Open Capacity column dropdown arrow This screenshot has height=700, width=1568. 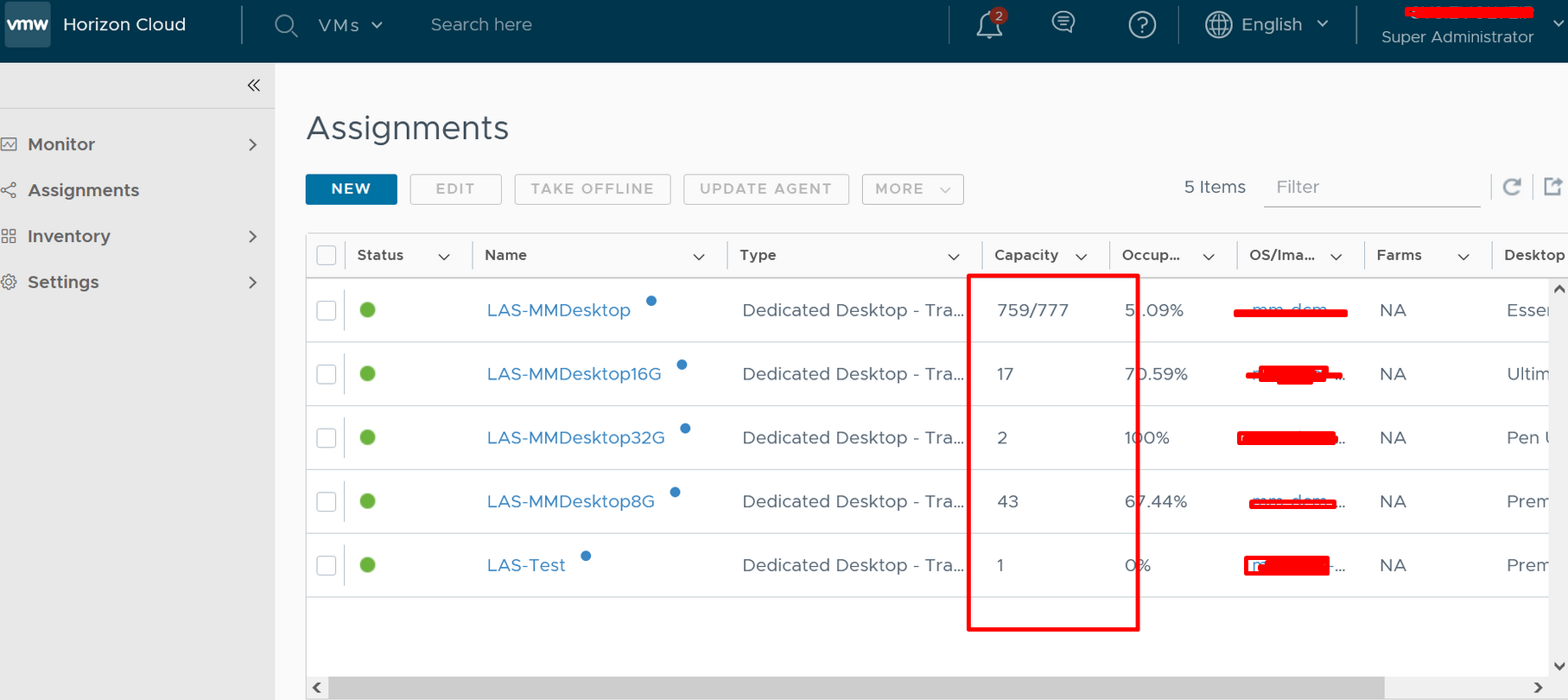coord(1081,257)
